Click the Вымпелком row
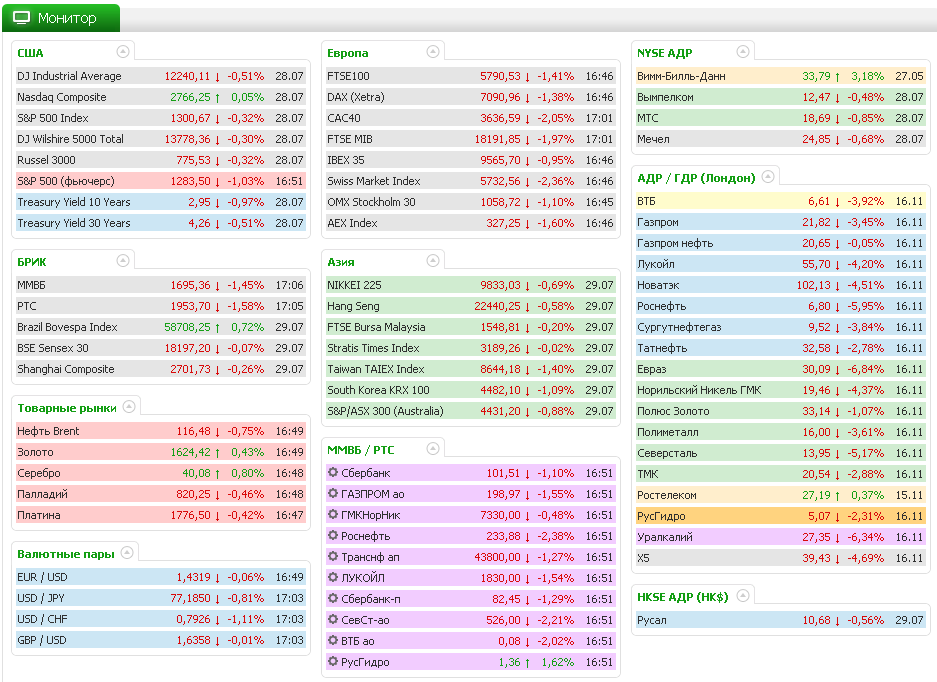Image resolution: width=937 pixels, height=682 pixels. click(x=780, y=97)
